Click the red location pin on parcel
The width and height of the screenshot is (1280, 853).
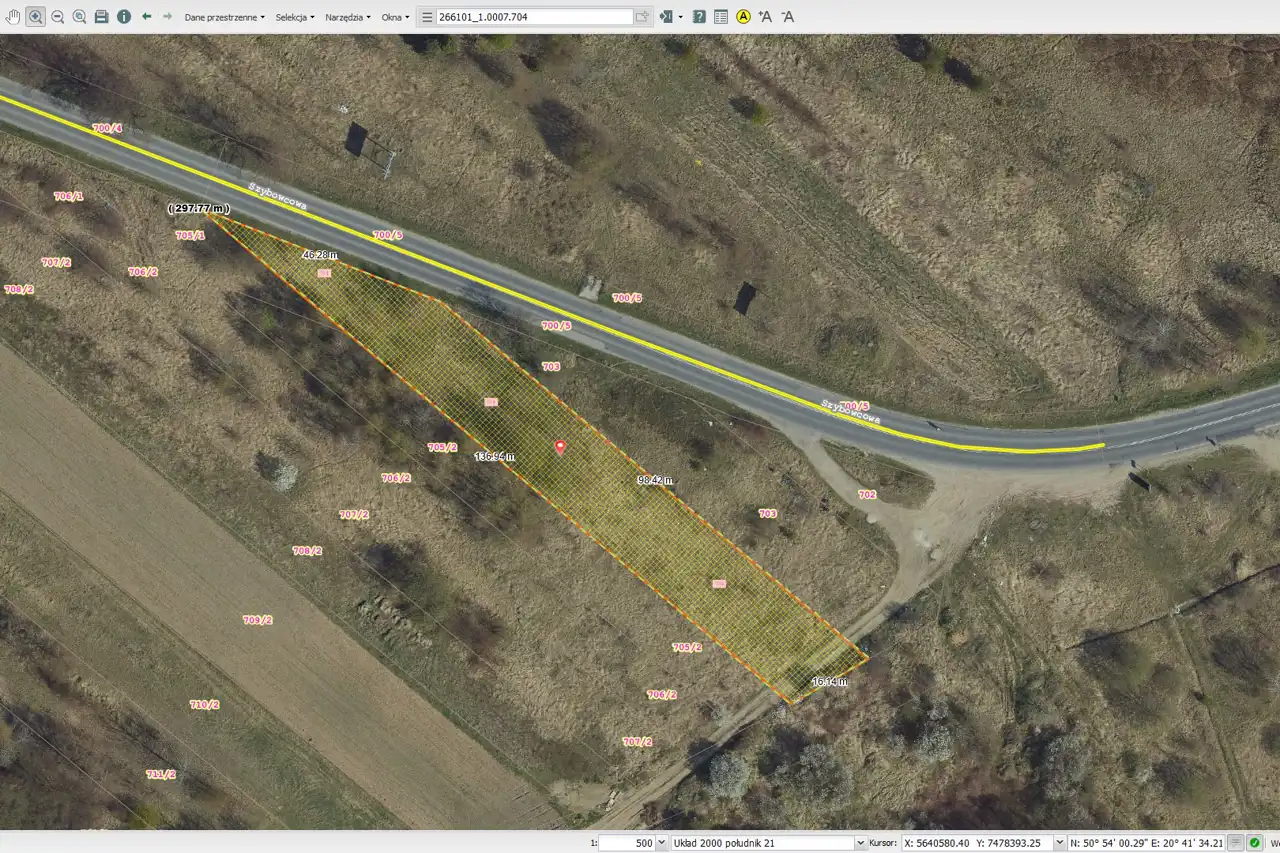click(x=560, y=447)
